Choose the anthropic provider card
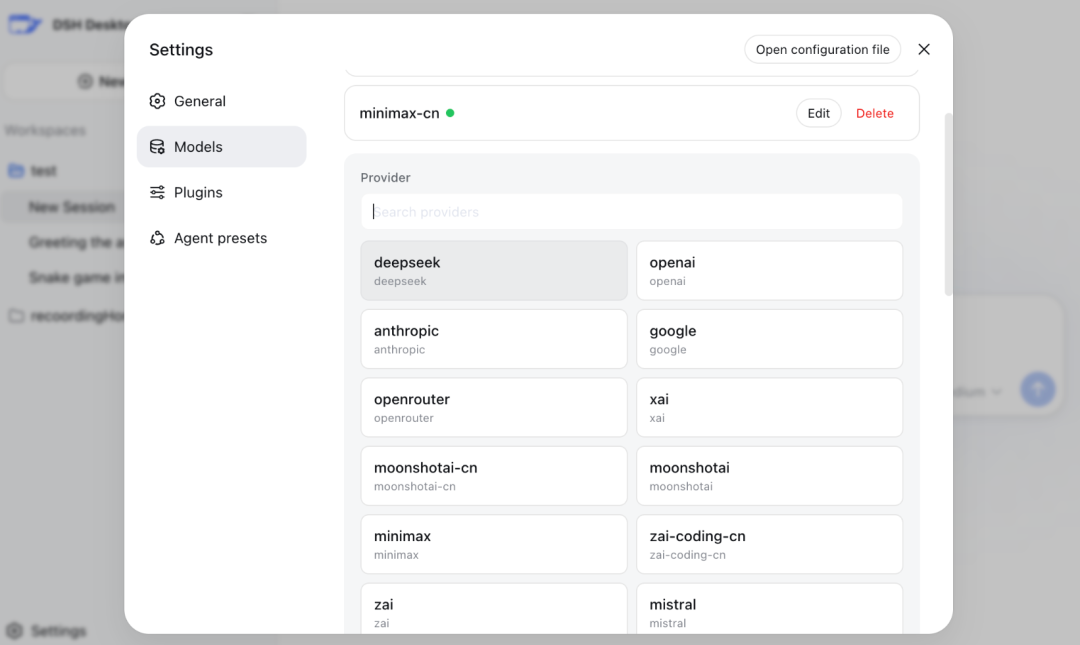1080x645 pixels. [x=494, y=338]
